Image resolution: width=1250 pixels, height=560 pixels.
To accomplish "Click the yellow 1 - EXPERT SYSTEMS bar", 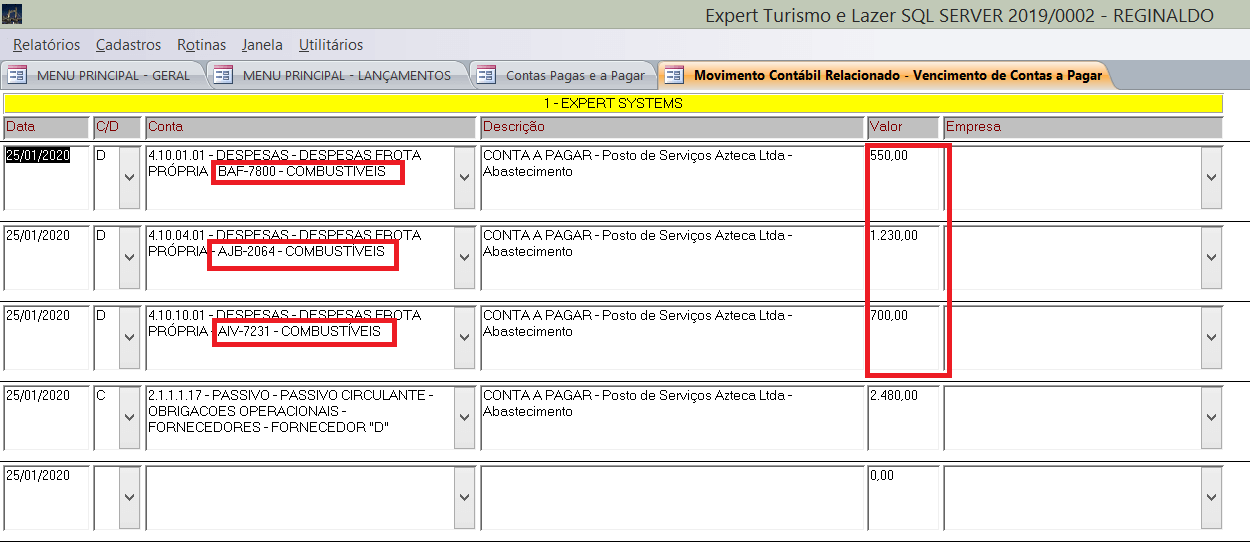I will pos(613,103).
